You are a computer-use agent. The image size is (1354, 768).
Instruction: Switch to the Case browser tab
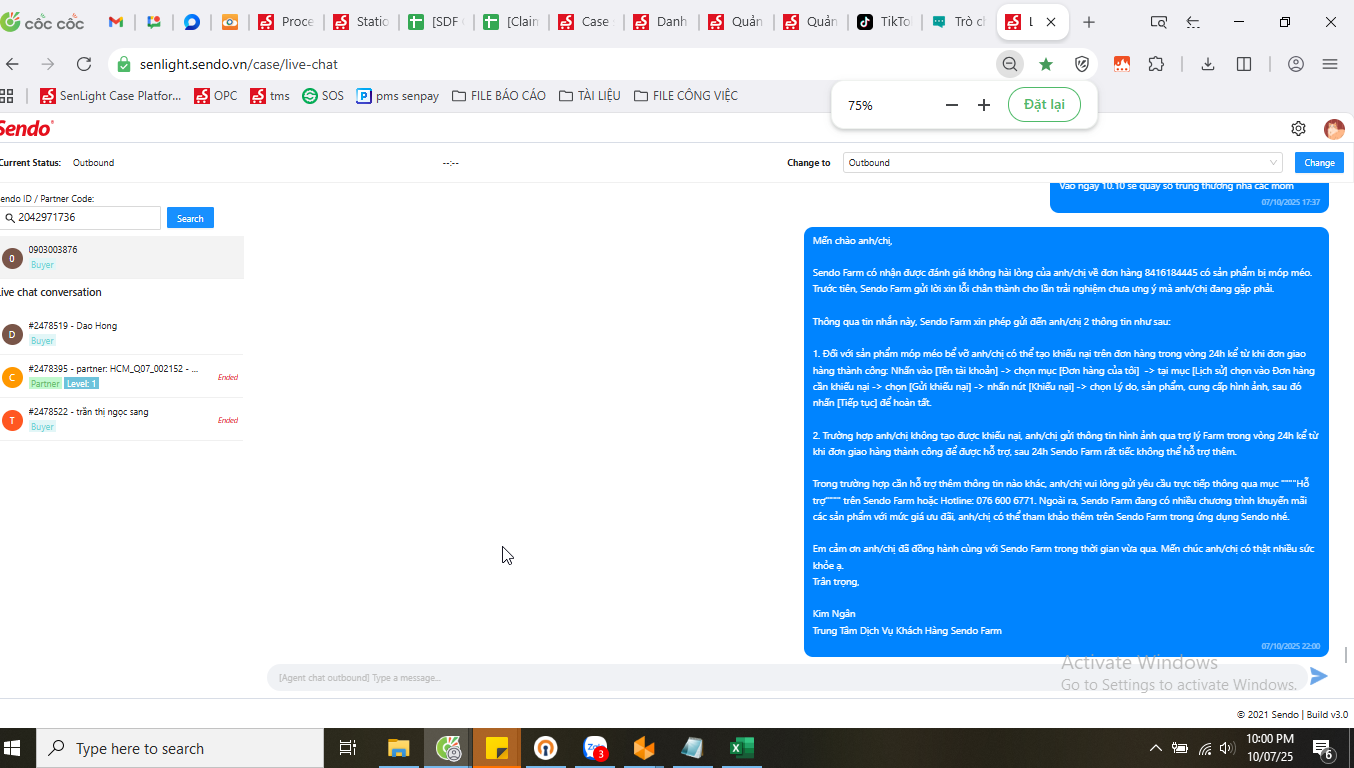pos(586,22)
